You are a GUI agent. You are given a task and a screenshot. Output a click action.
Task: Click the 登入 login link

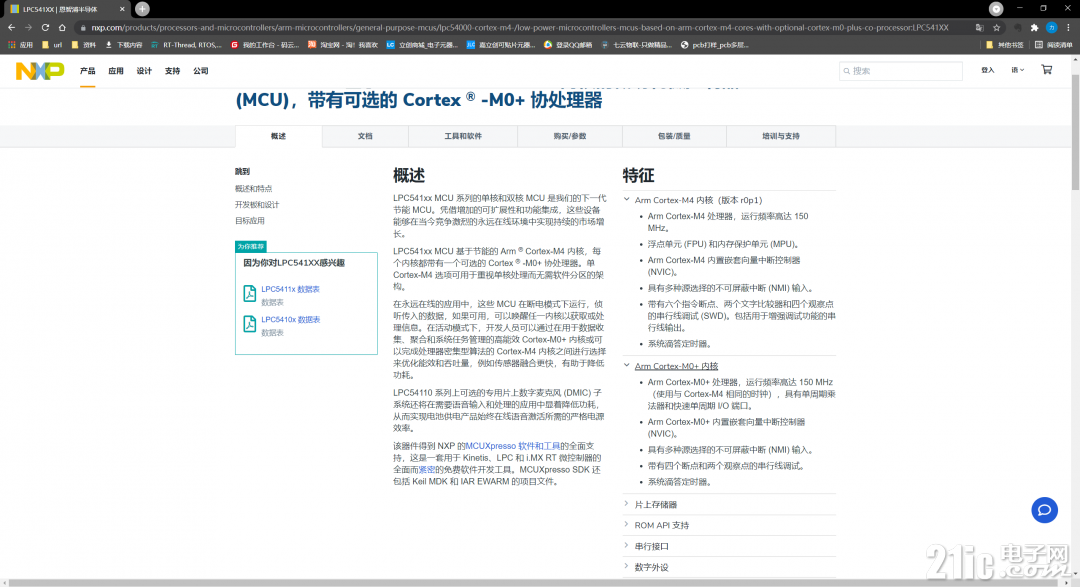(x=988, y=70)
